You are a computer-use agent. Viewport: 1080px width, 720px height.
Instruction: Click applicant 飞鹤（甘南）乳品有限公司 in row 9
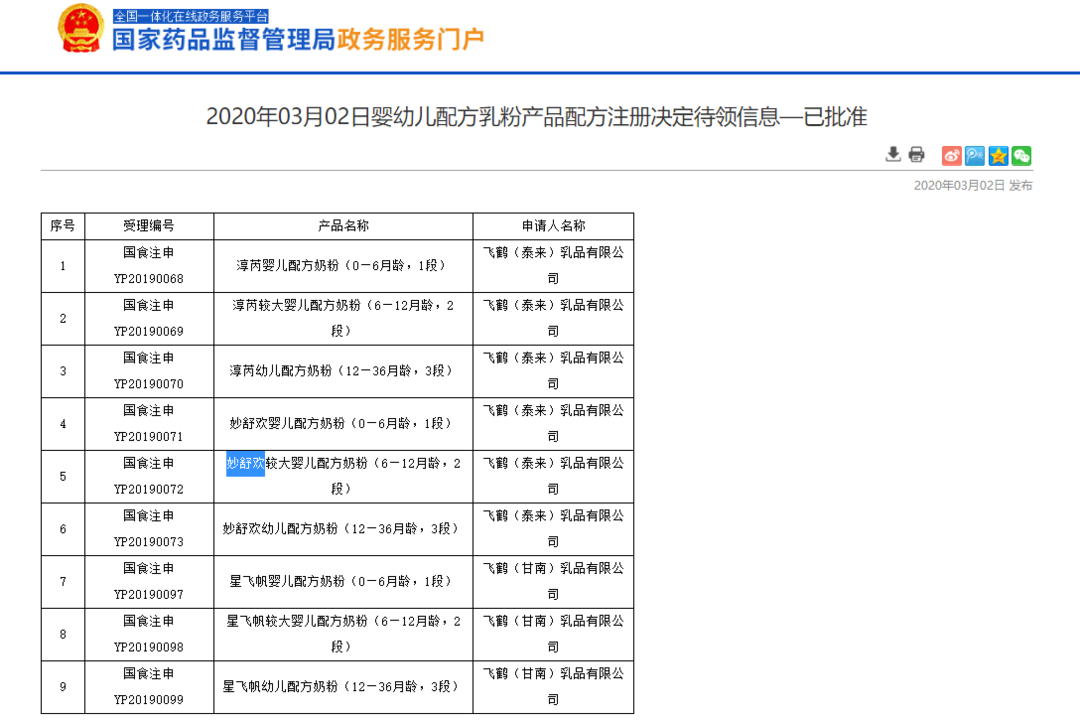coord(553,686)
